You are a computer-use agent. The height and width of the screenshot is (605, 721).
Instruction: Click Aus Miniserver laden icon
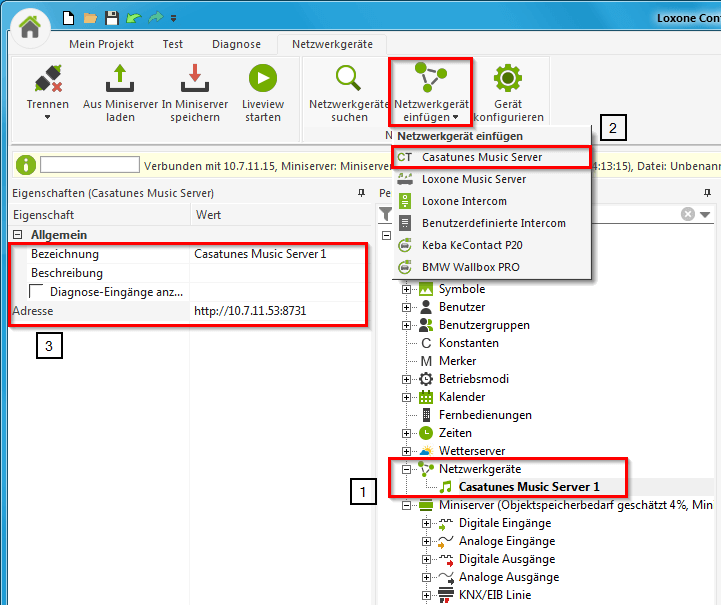tap(120, 79)
